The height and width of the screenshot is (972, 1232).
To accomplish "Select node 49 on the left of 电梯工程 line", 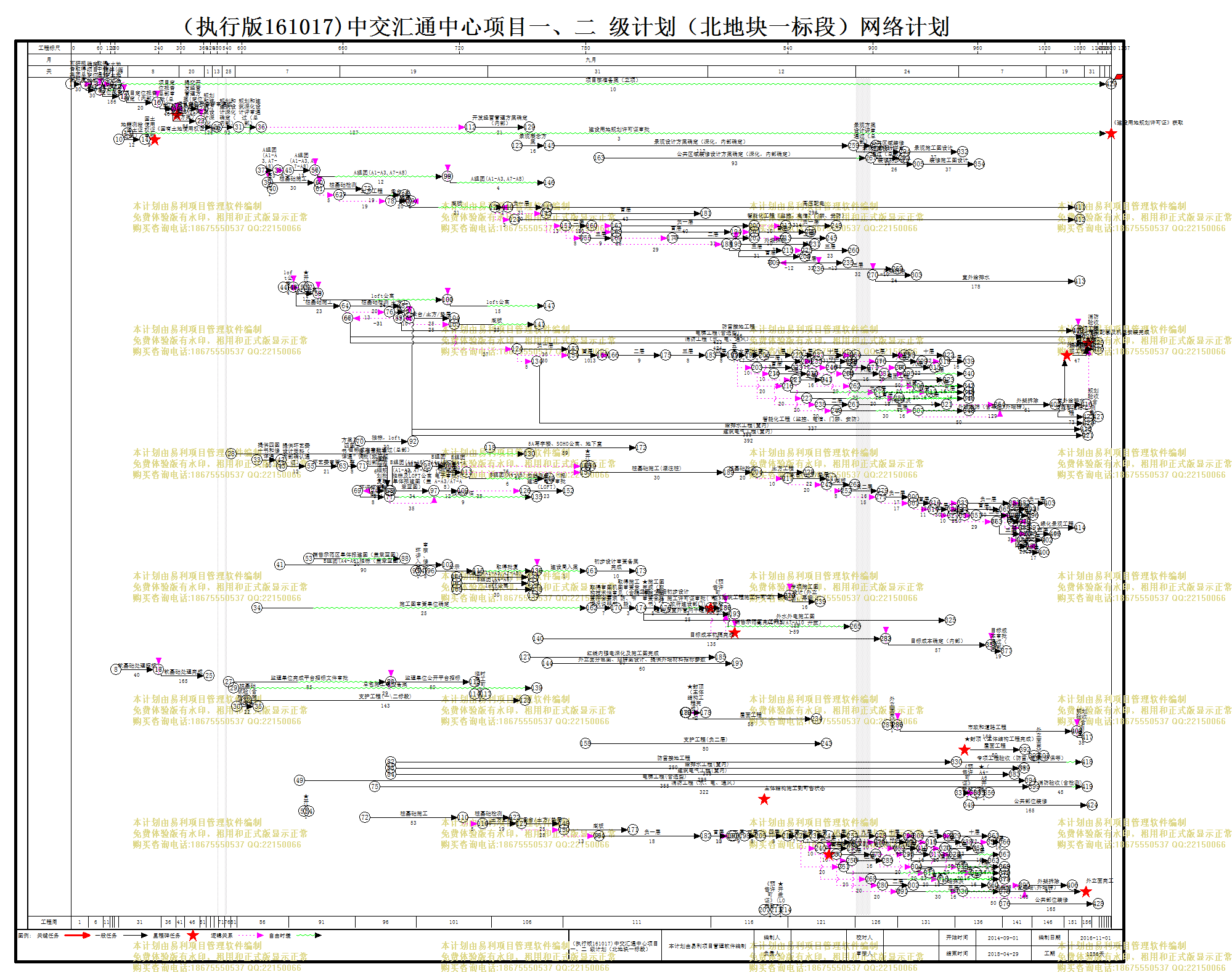I will coord(300,780).
